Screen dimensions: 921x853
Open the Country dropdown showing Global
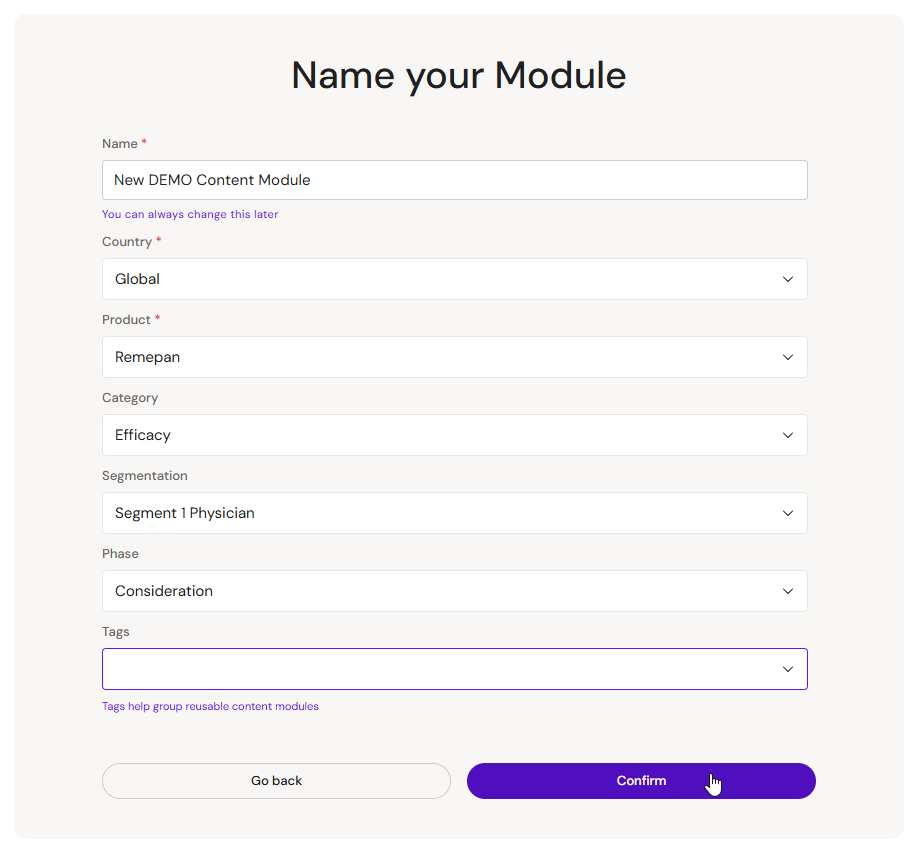pyautogui.click(x=455, y=279)
